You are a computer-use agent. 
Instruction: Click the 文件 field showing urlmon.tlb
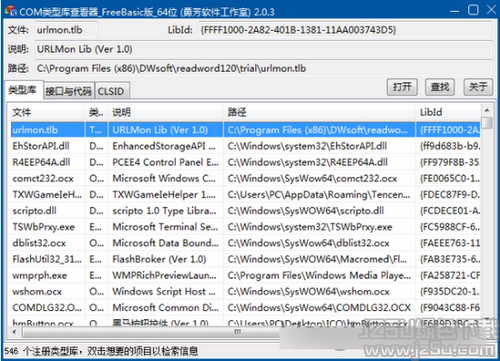66,30
